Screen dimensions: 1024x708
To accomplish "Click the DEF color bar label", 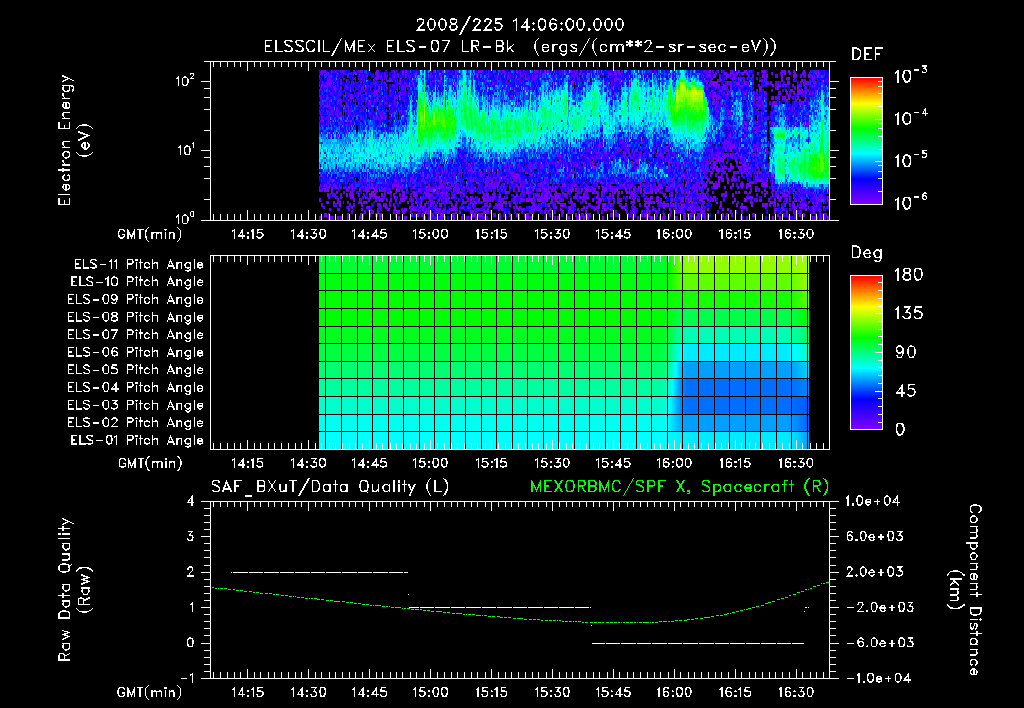I will coord(867,54).
